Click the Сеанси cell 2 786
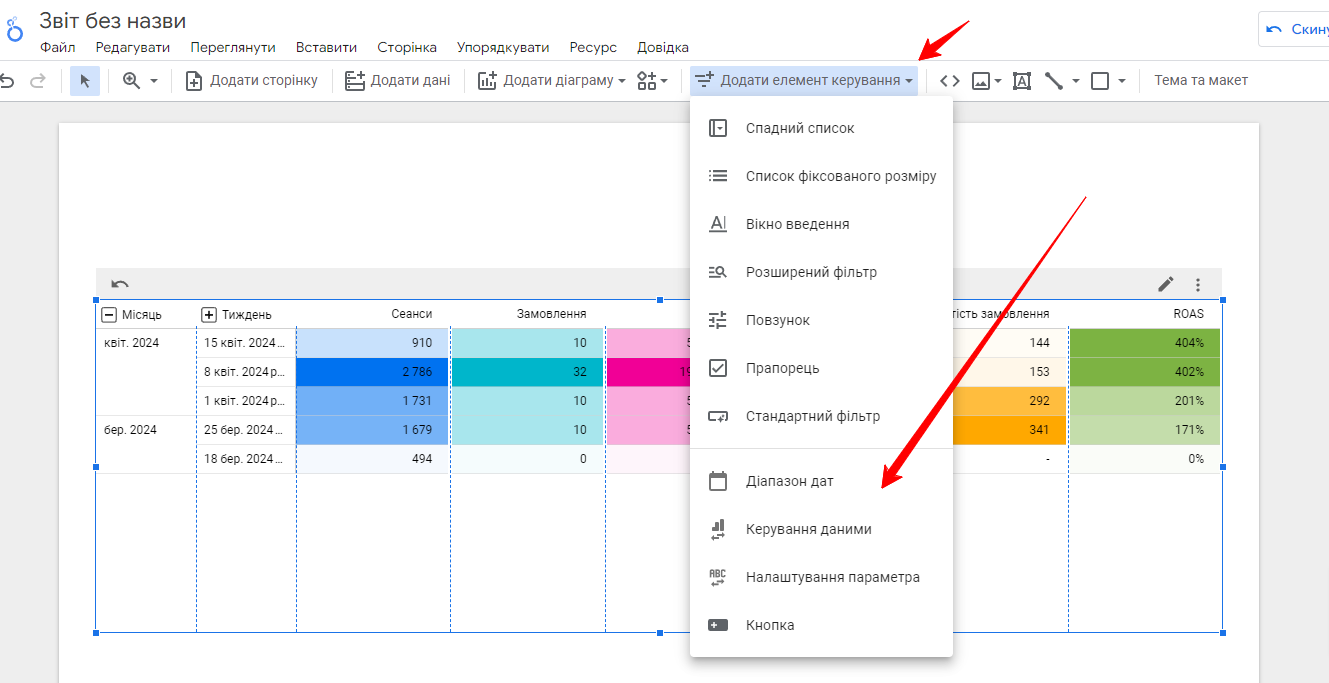 [372, 372]
